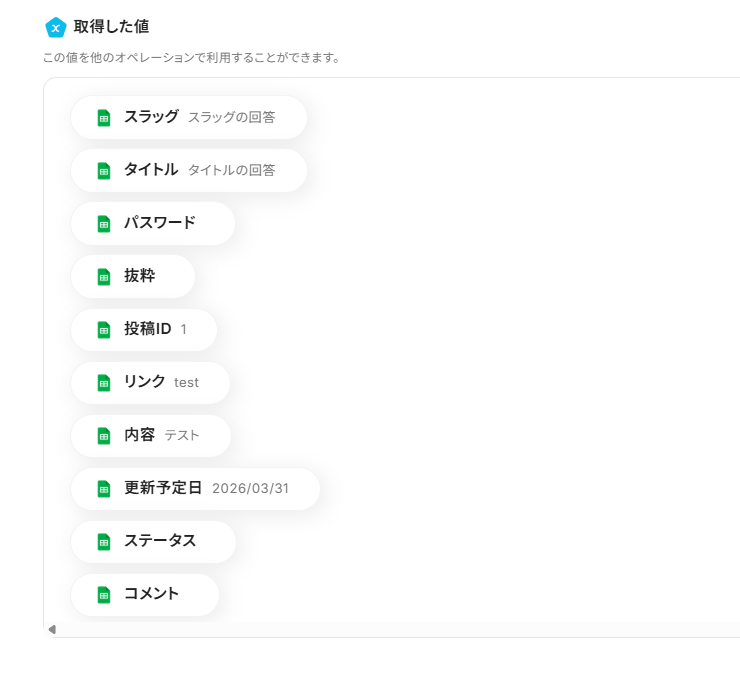Click the Sheets icon beside ステータス
This screenshot has width=740, height=681.
pos(103,542)
